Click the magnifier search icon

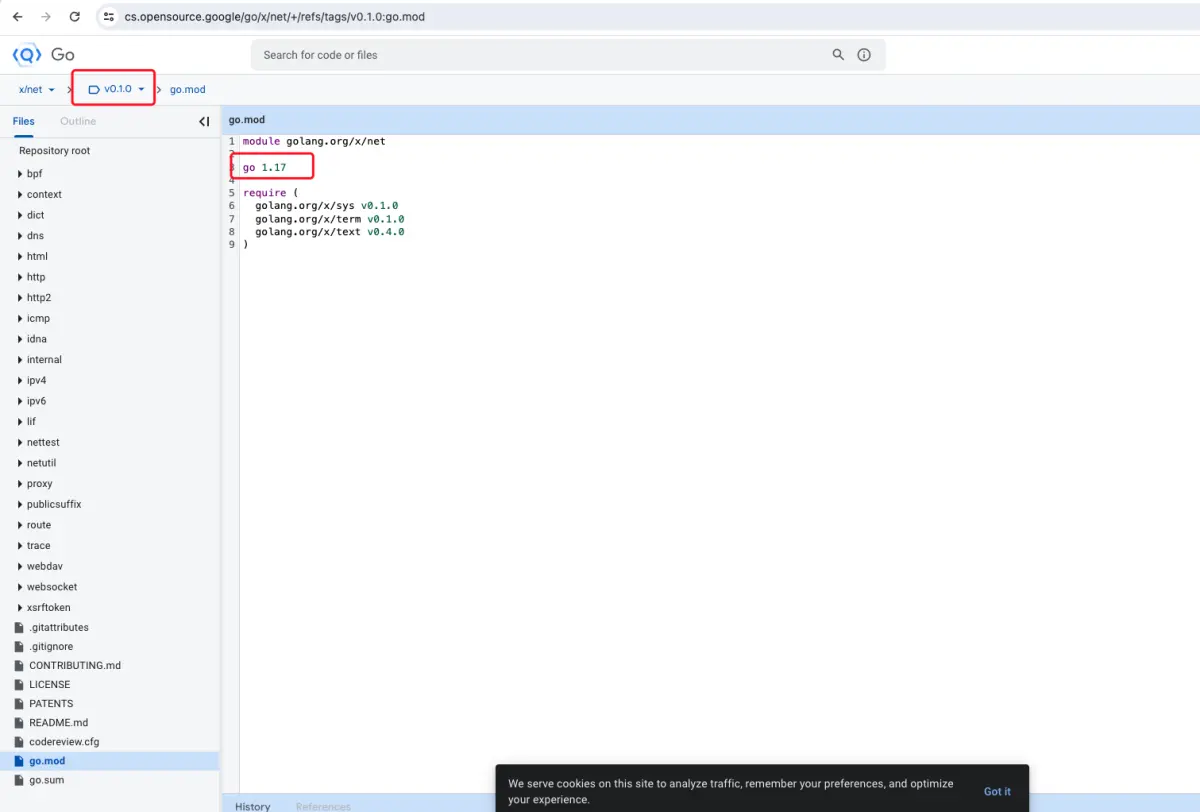click(838, 55)
